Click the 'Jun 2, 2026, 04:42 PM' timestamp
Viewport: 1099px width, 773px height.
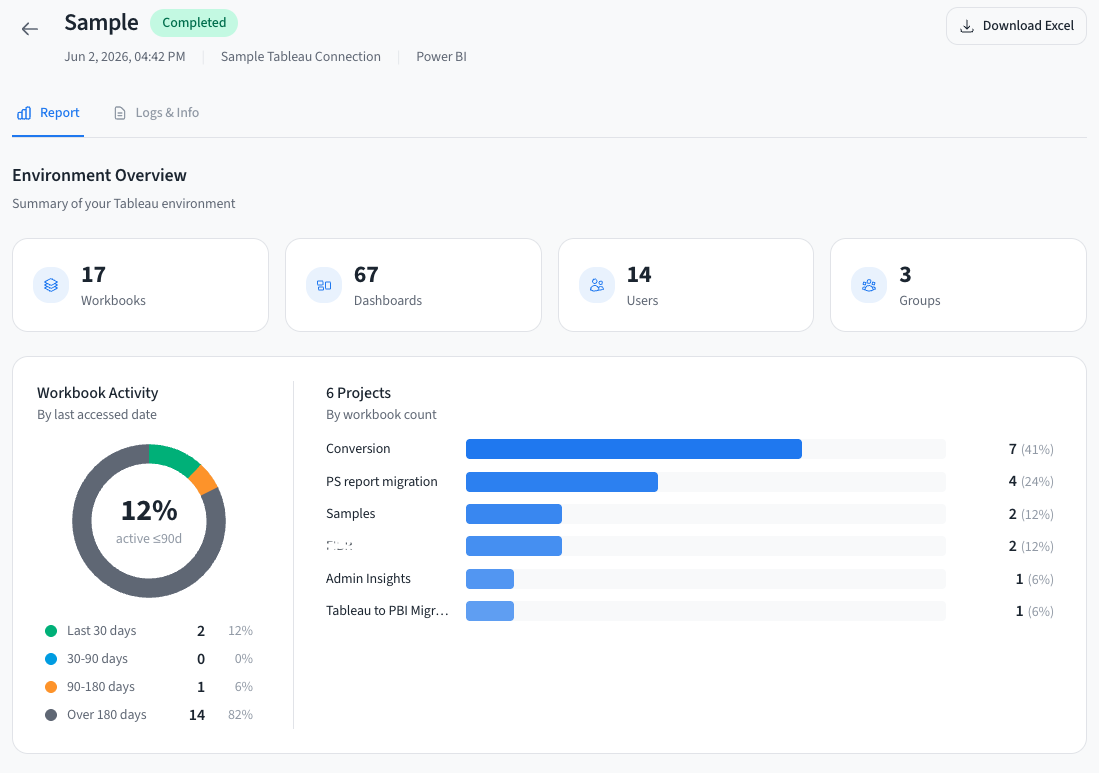[125, 57]
